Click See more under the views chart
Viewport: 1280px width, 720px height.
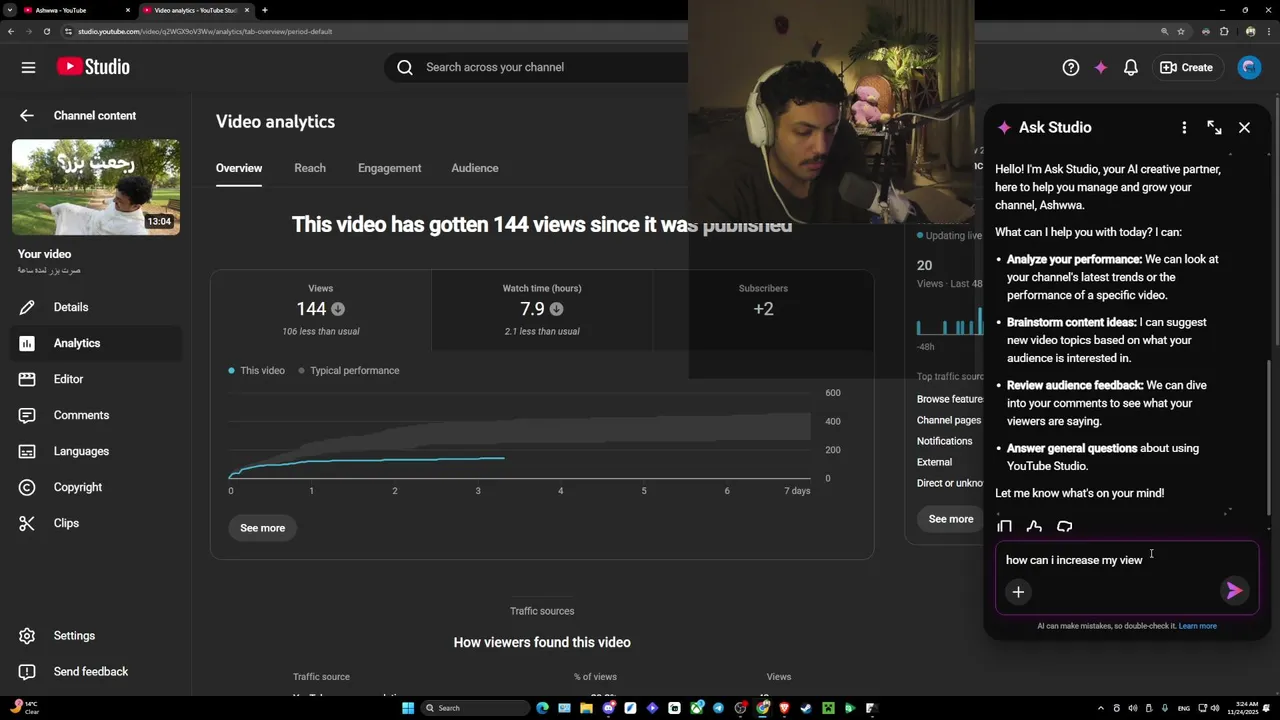tap(263, 528)
